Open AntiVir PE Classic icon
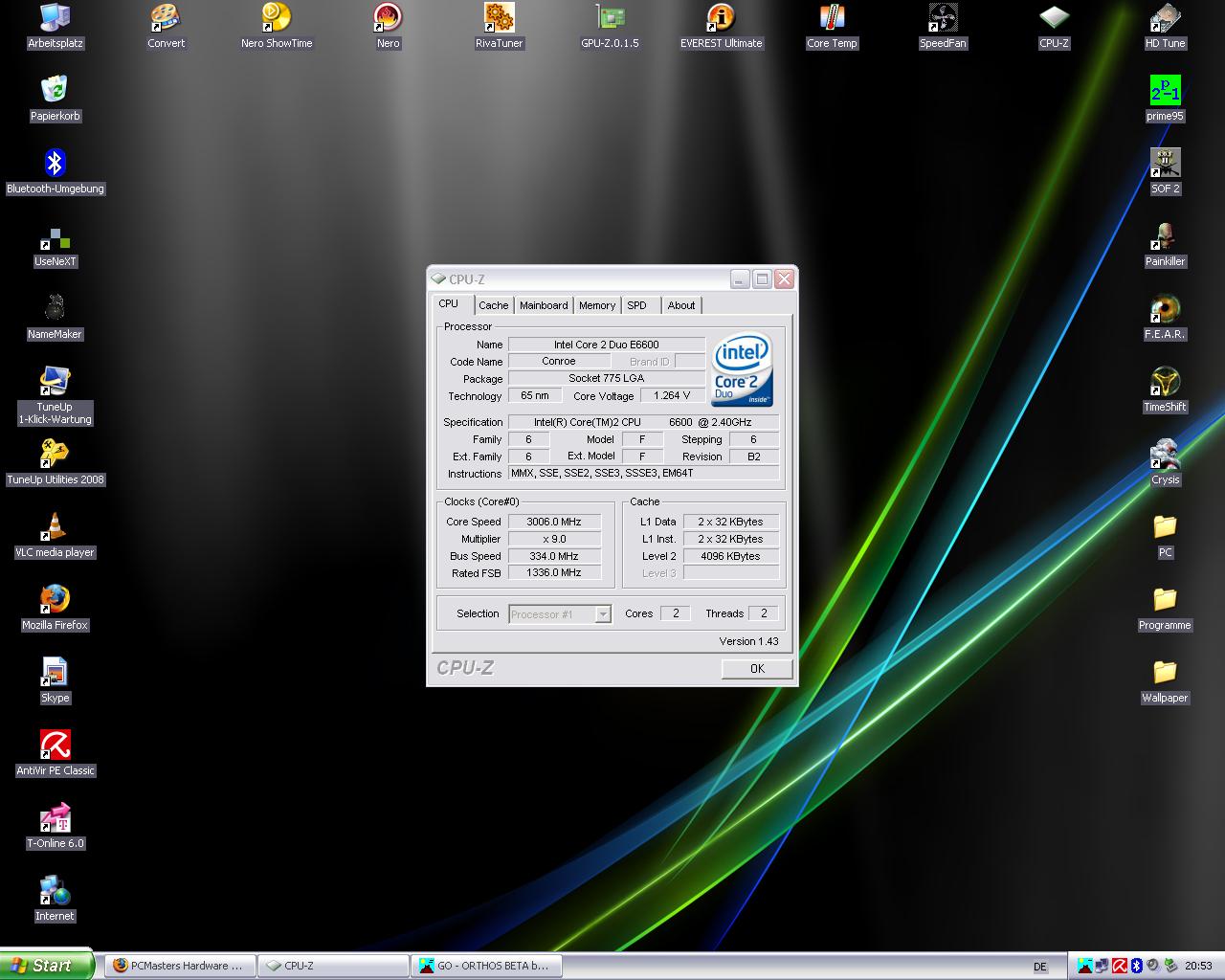Viewport: 1225px width, 980px height. click(x=55, y=753)
